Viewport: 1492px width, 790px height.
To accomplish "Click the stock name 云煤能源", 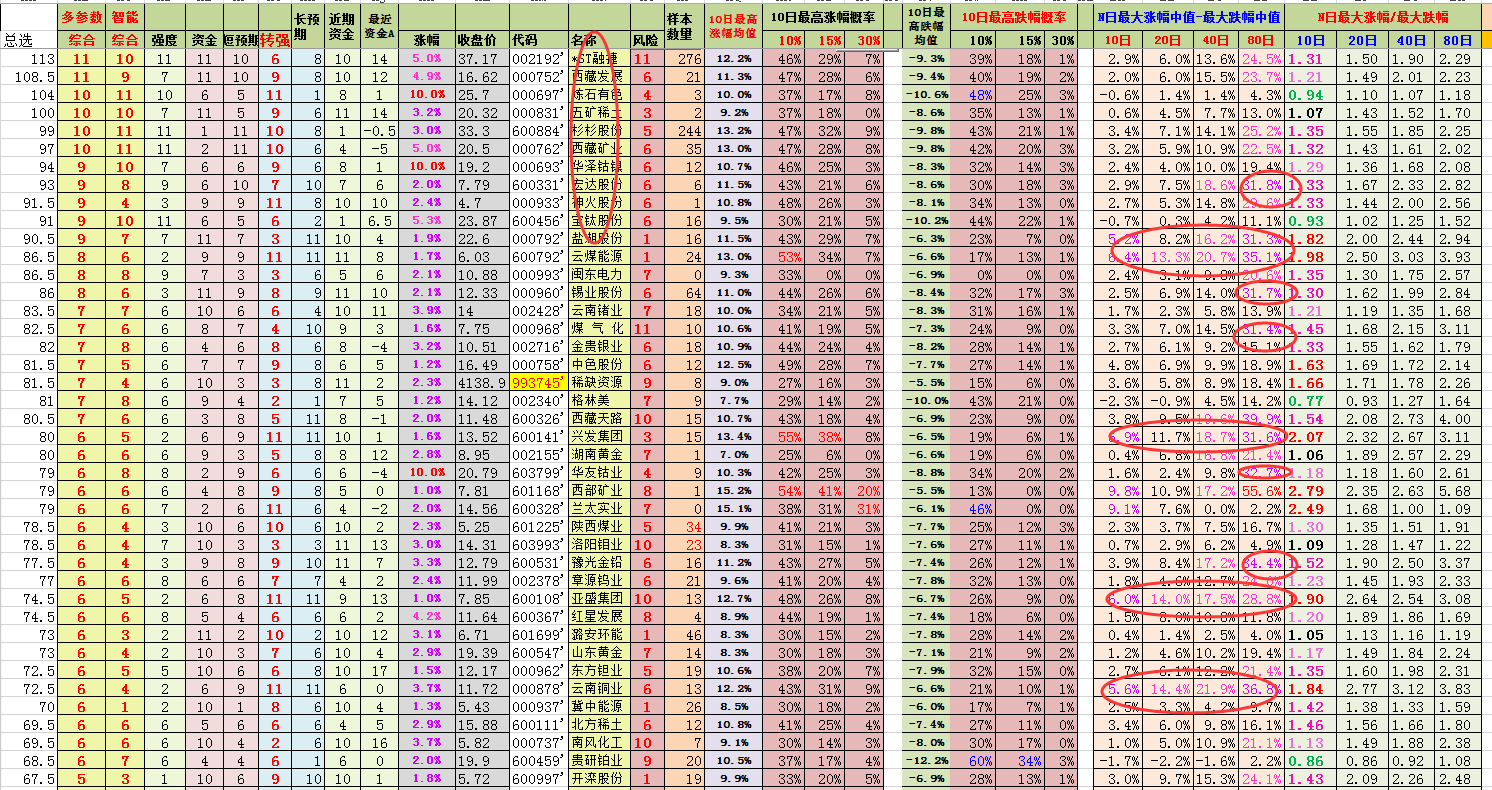I will 598,257.
